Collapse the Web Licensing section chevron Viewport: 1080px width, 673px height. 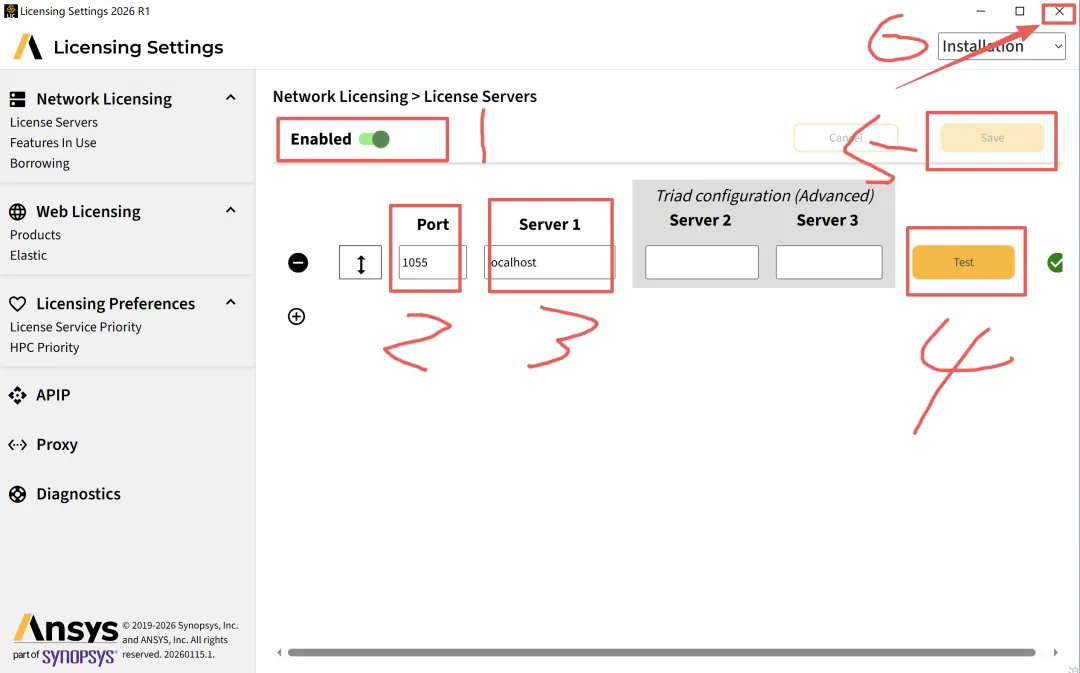pos(231,210)
